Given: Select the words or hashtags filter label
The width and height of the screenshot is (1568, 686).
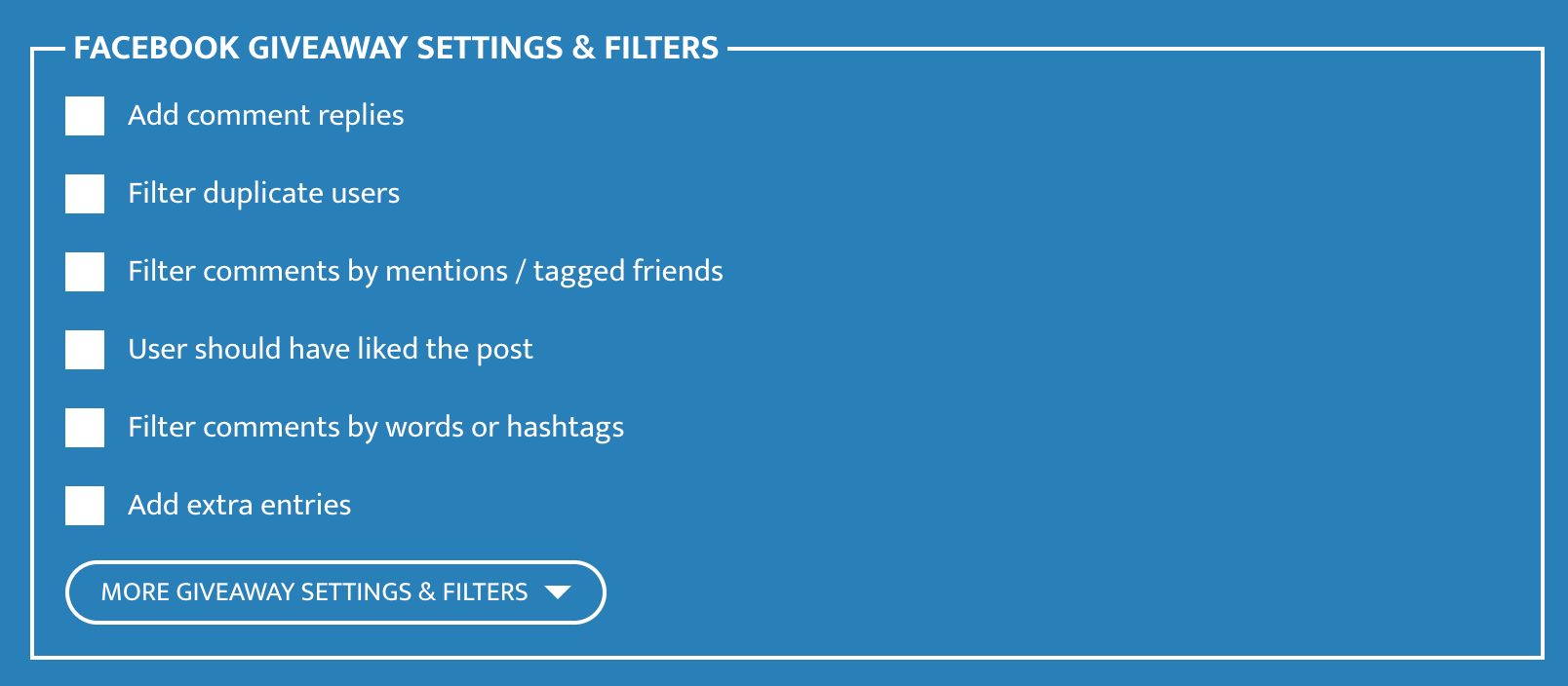Looking at the screenshot, I should (375, 427).
